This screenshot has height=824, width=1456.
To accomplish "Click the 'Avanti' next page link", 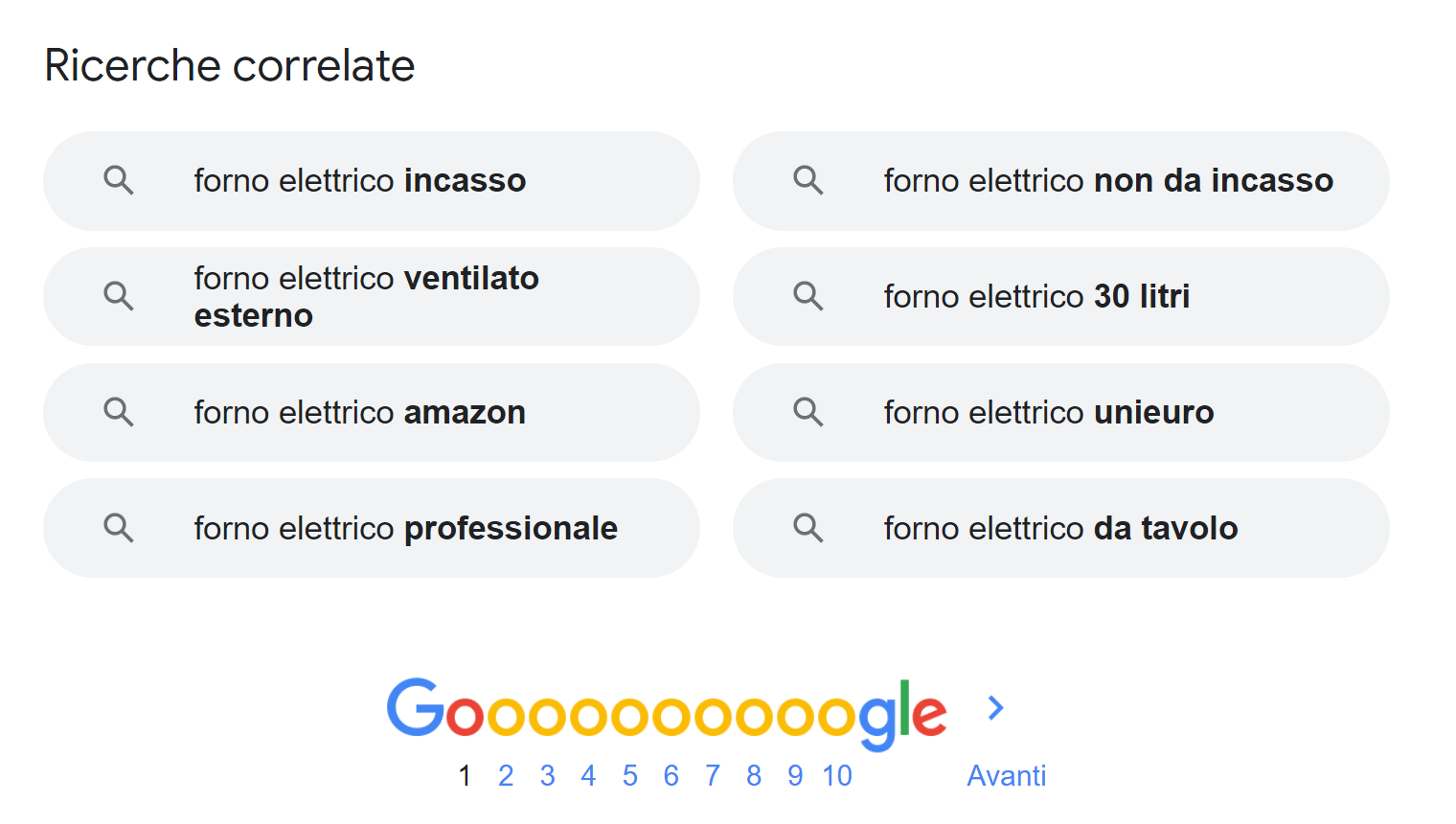I will pos(1006,775).
